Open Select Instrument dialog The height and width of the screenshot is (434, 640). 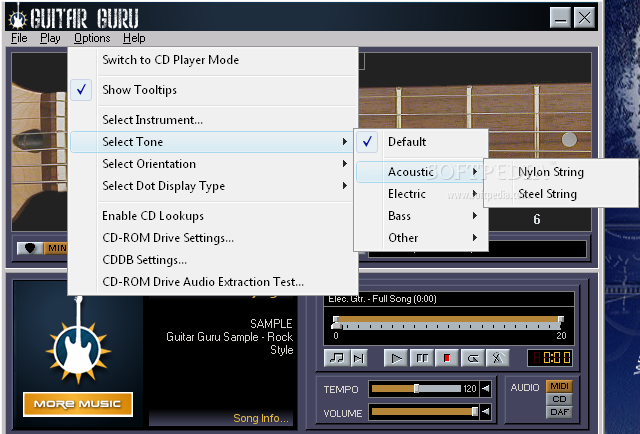212,120
